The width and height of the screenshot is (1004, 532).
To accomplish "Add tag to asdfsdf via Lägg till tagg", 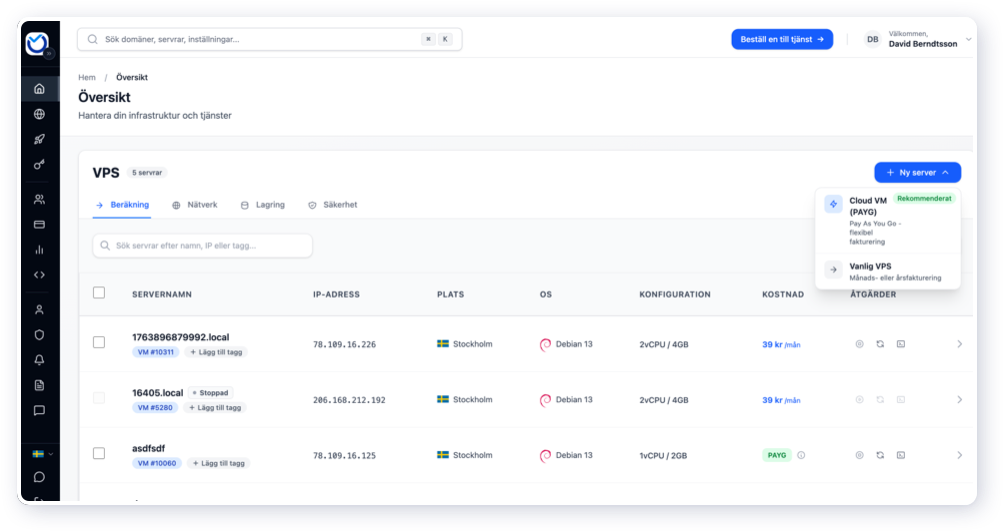I will click(218, 463).
